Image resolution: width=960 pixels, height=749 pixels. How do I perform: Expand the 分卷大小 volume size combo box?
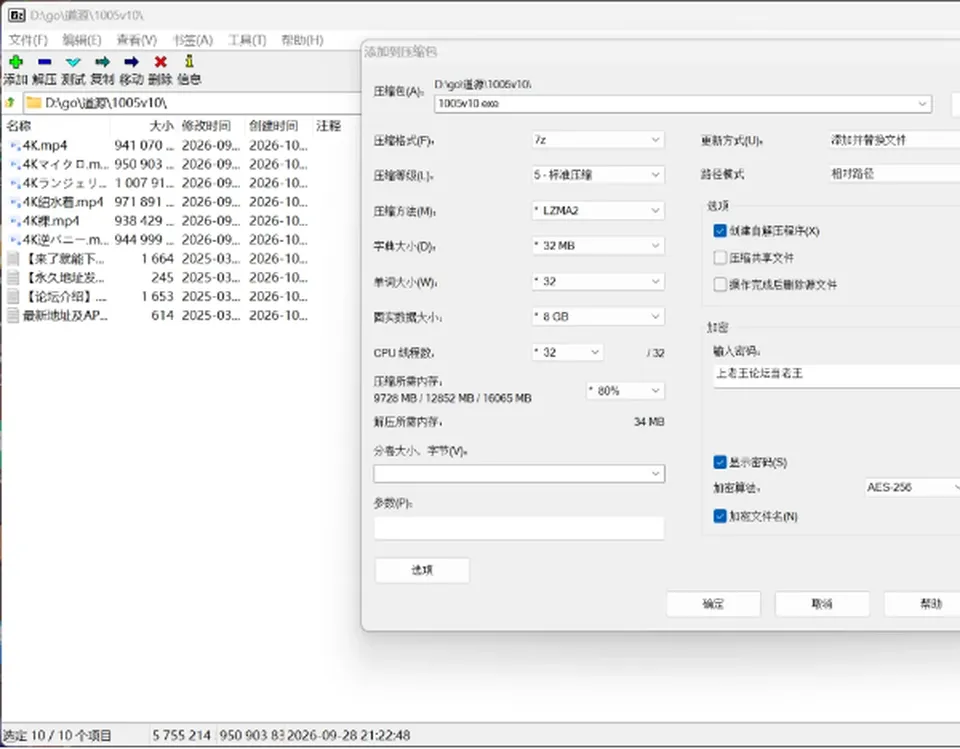(x=519, y=473)
